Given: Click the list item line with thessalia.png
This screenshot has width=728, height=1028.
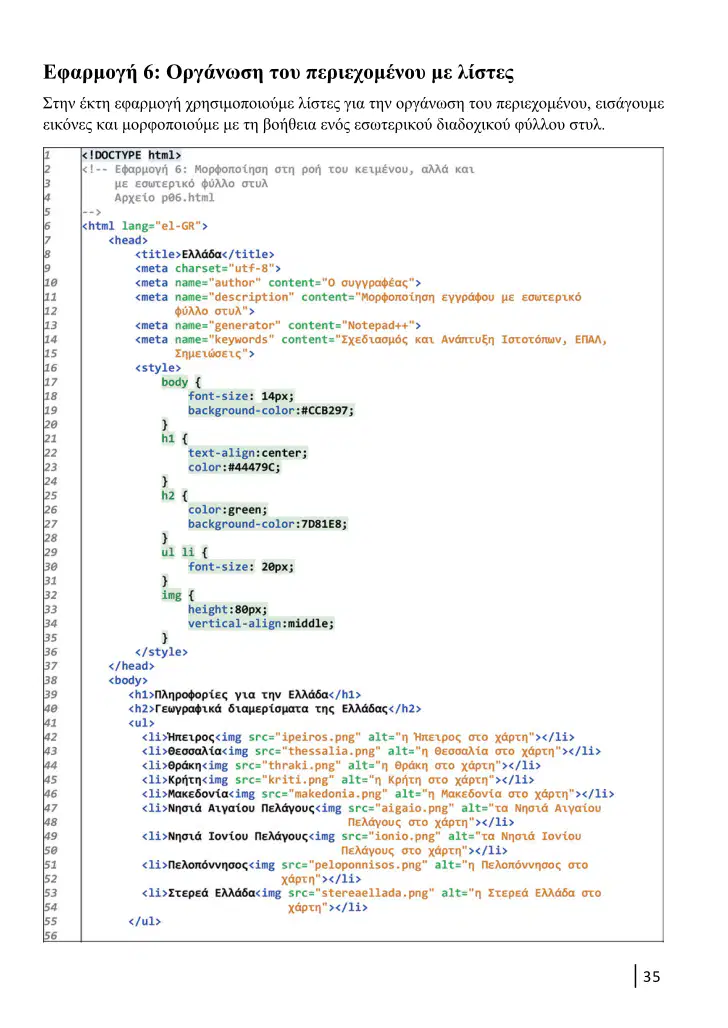Looking at the screenshot, I should point(371,752).
